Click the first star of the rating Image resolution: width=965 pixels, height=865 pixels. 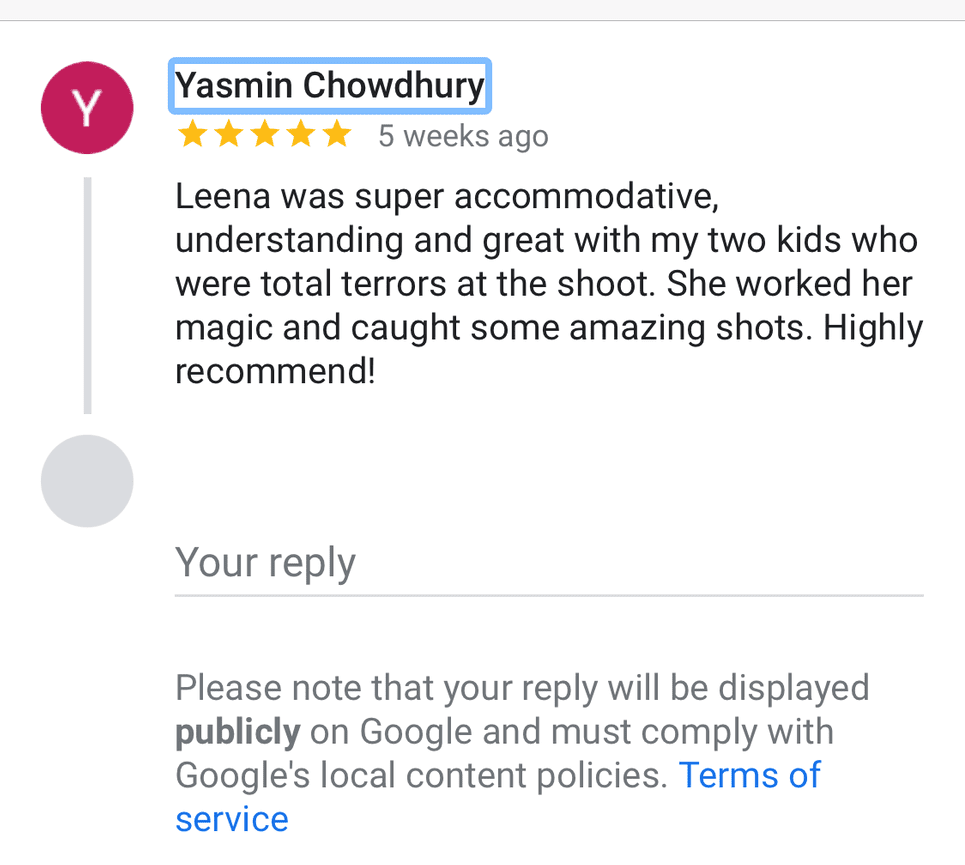click(191, 135)
